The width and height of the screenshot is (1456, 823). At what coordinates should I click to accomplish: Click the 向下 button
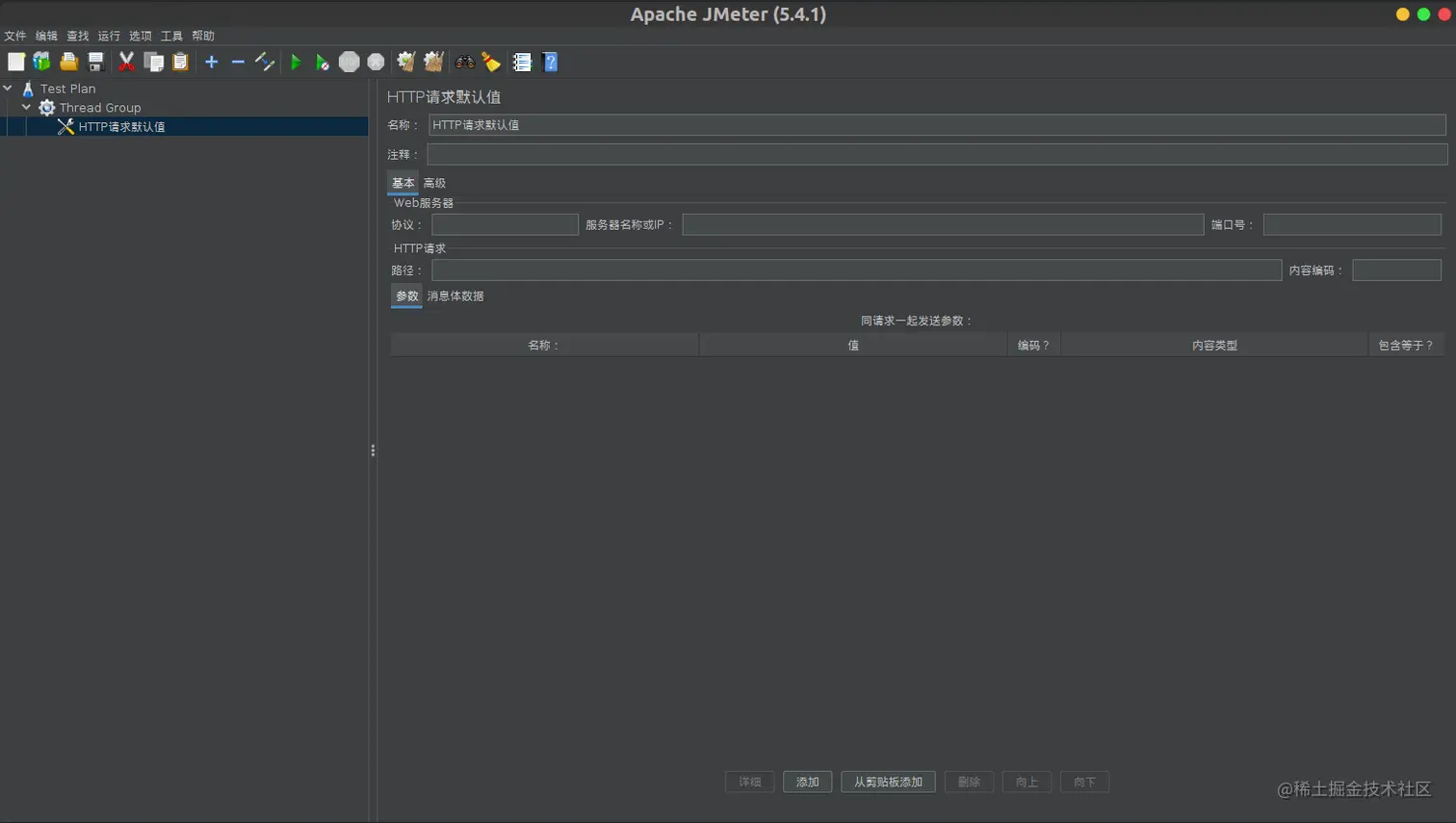point(1084,782)
